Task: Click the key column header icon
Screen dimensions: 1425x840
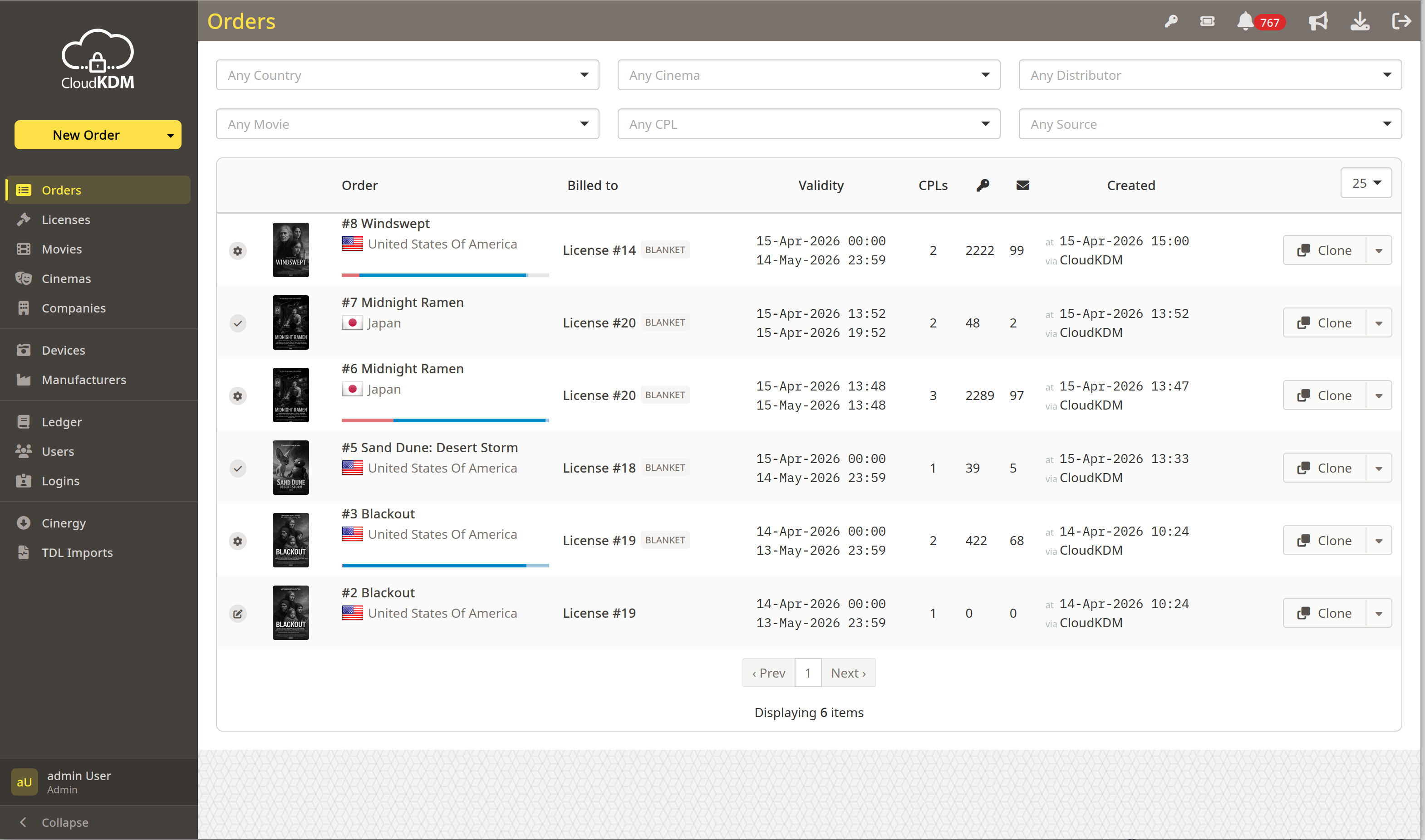Action: click(983, 185)
